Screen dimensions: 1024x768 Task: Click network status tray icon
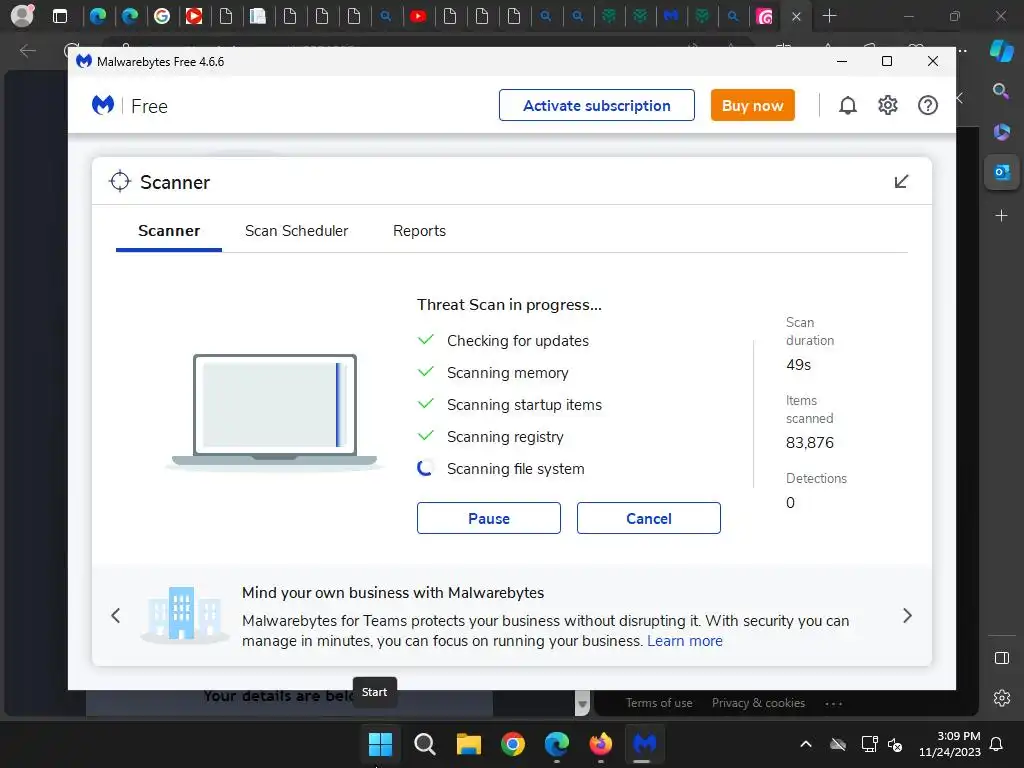click(870, 744)
